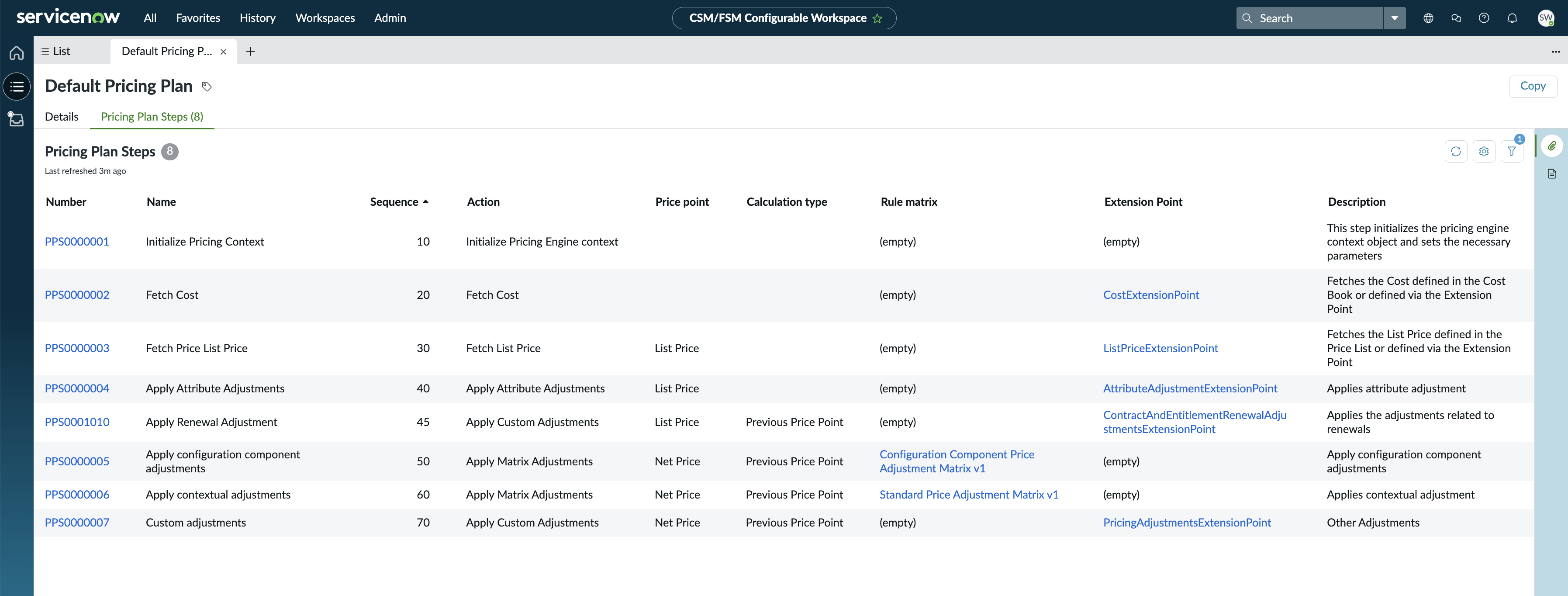Open list personalization gear settings
The image size is (1568, 596).
coord(1483,152)
